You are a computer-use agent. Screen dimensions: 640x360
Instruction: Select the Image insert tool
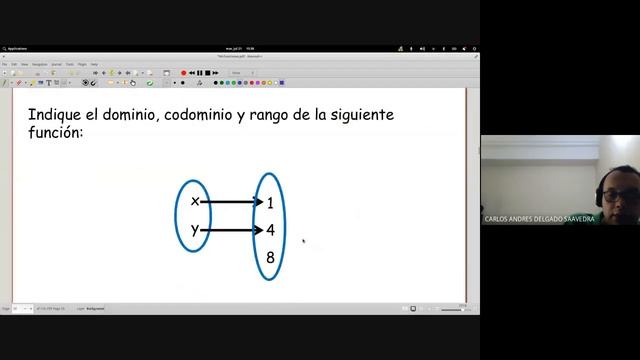point(40,83)
